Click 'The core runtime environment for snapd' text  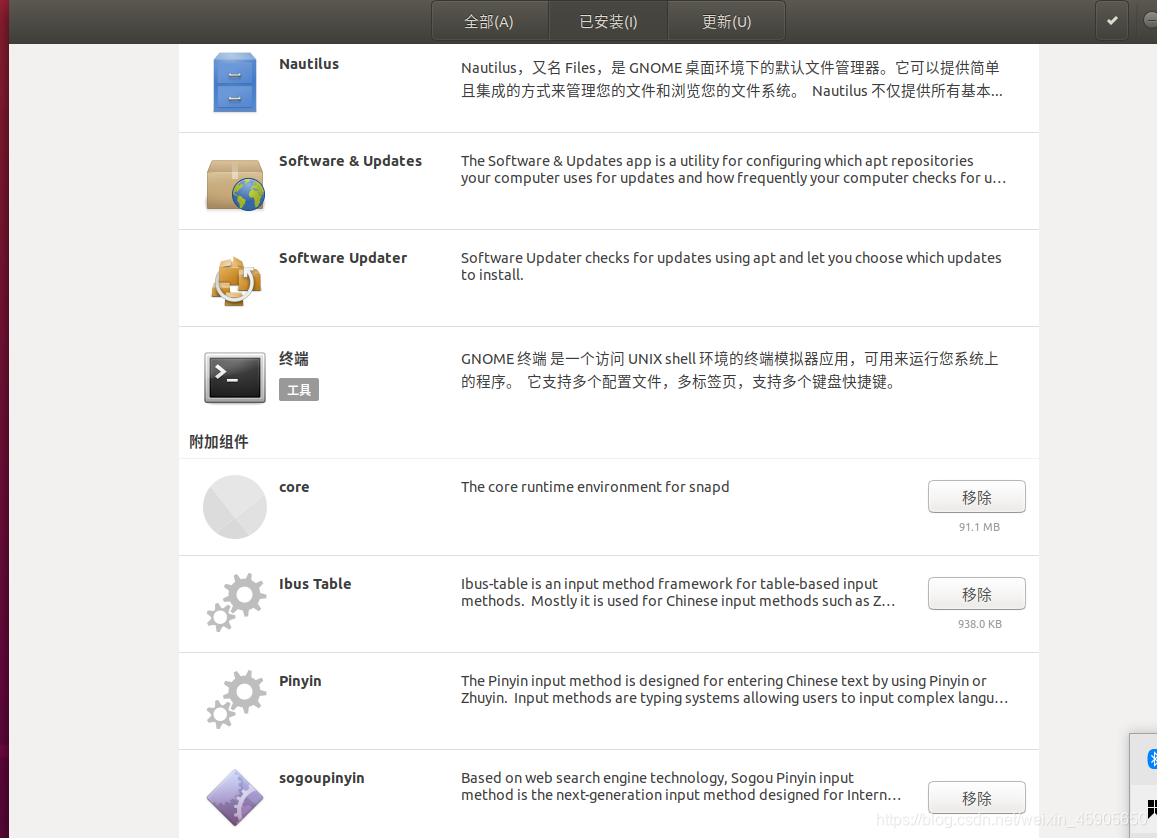pos(595,487)
